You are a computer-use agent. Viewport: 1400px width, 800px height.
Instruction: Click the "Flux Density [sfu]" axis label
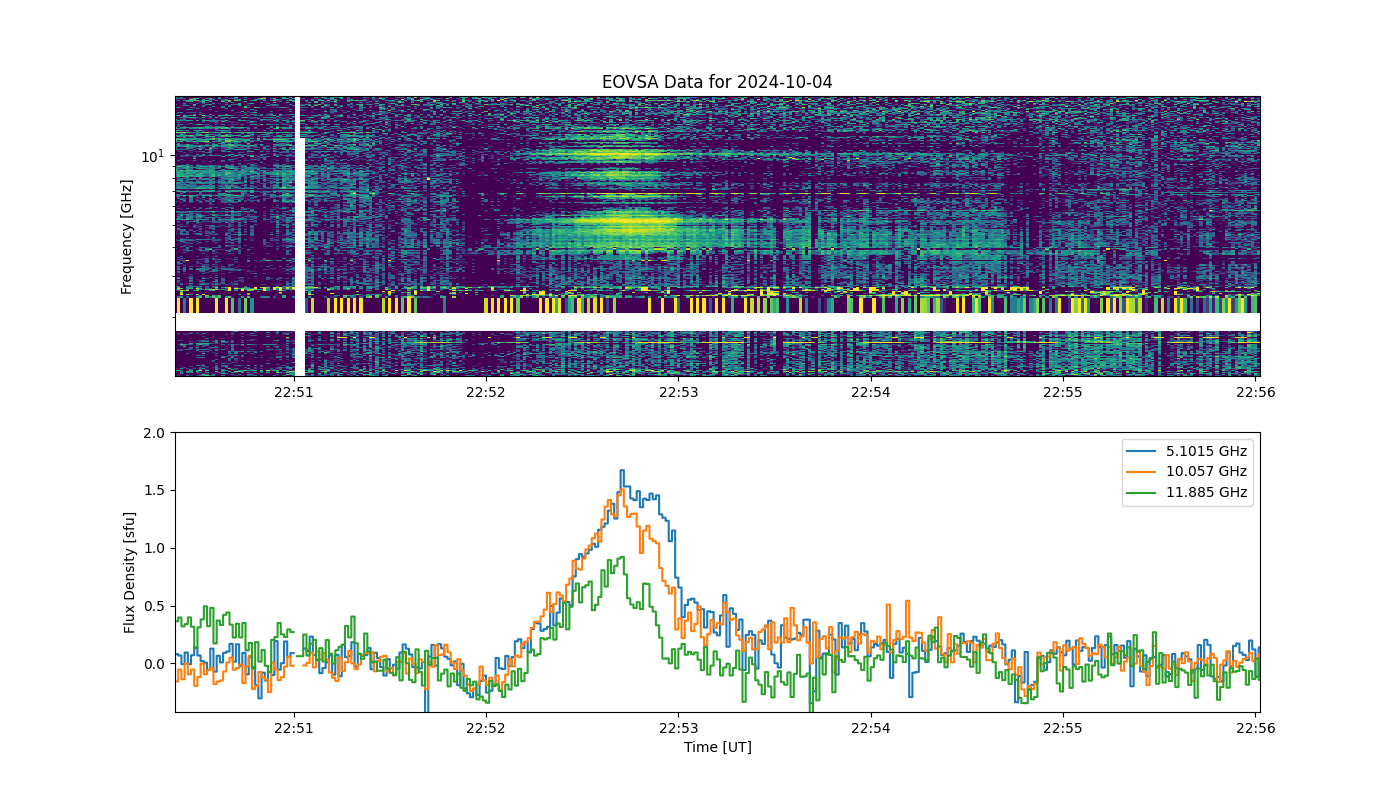click(130, 572)
